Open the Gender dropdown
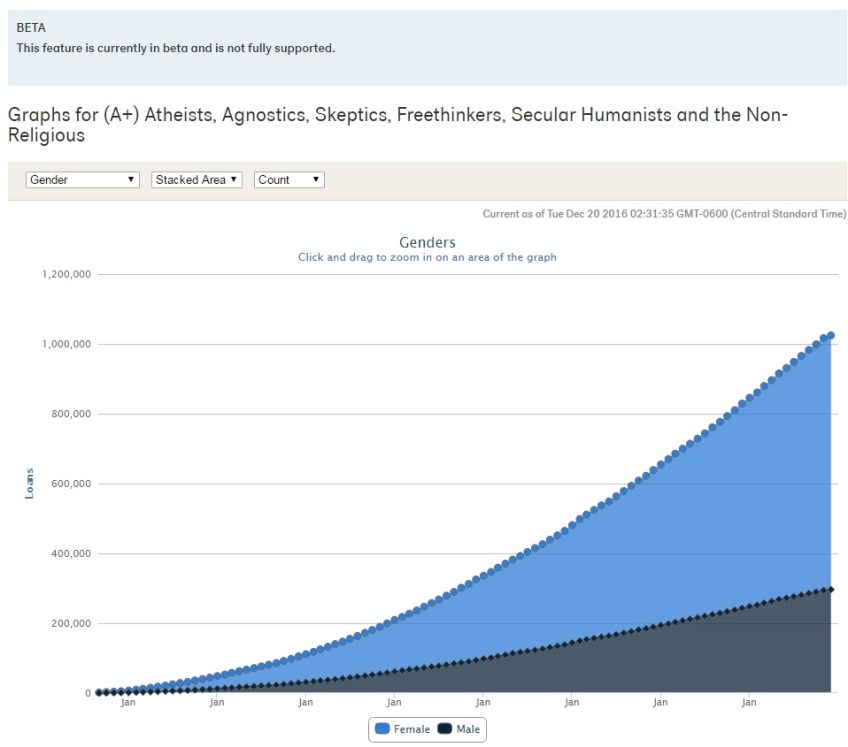This screenshot has width=848, height=747. (x=83, y=180)
